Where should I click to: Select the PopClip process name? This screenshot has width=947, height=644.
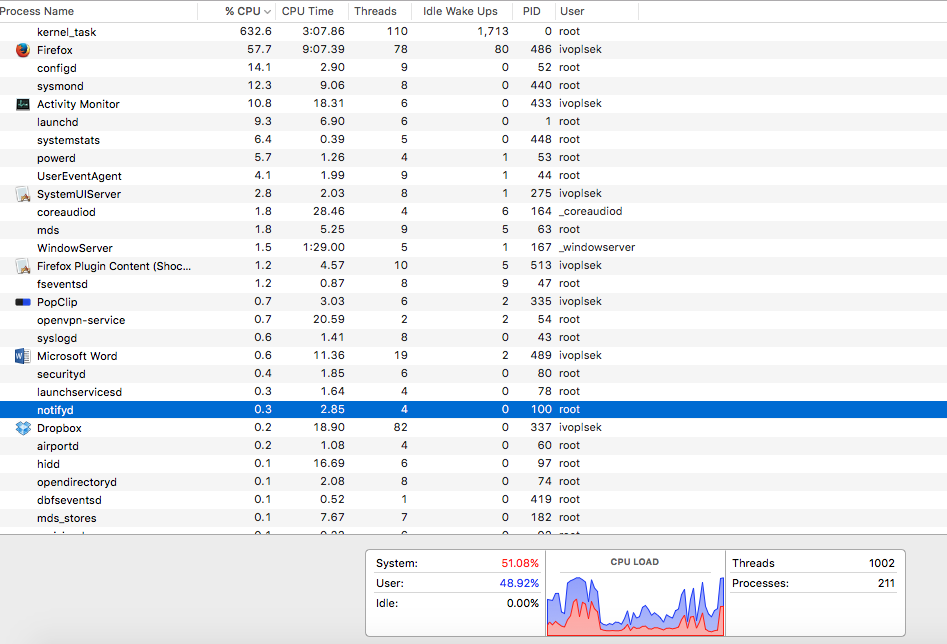click(57, 302)
